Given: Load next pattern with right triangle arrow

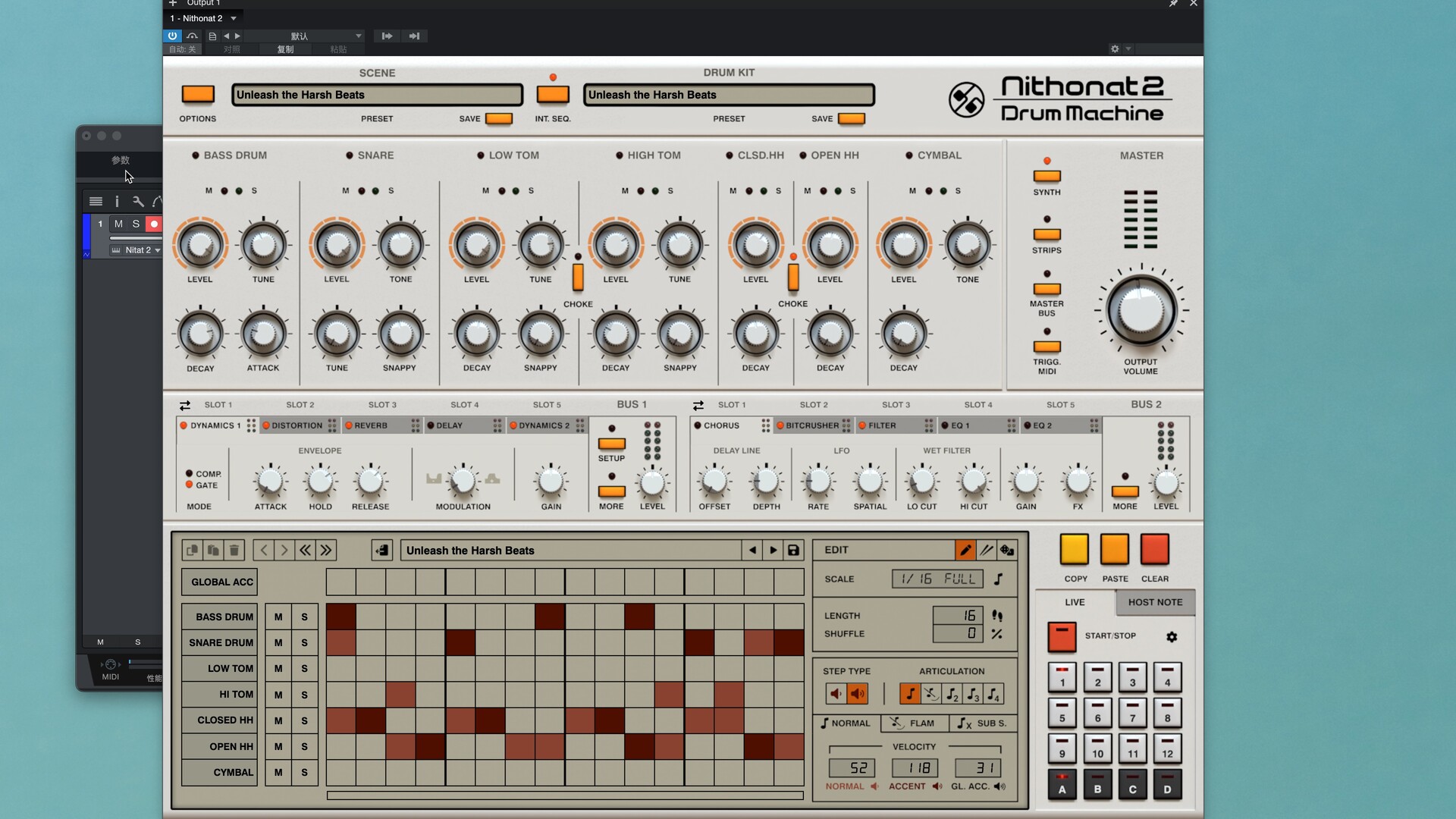Looking at the screenshot, I should [773, 551].
